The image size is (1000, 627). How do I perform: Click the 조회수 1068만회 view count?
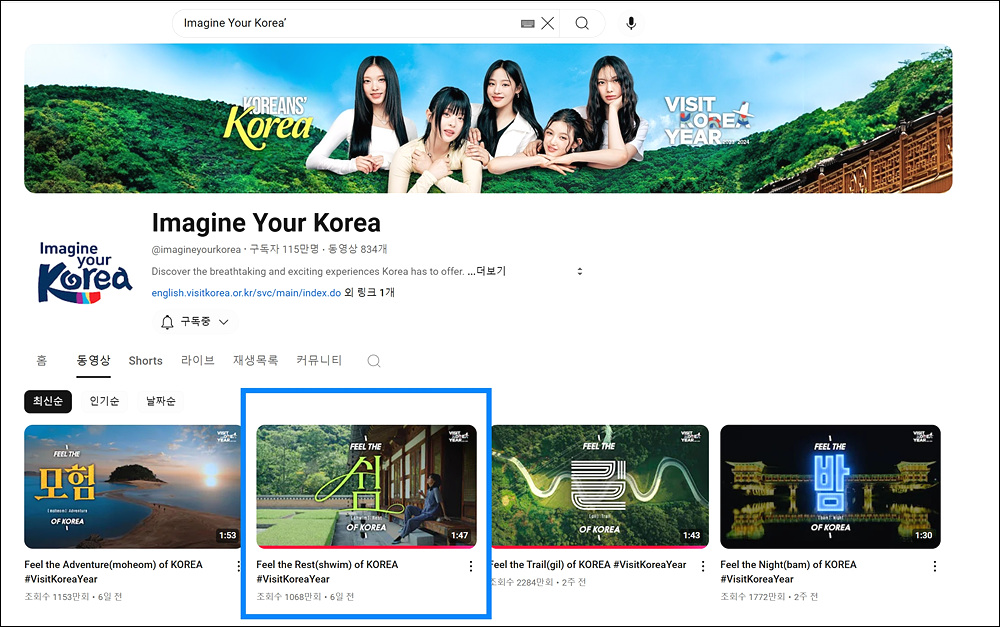pos(288,597)
